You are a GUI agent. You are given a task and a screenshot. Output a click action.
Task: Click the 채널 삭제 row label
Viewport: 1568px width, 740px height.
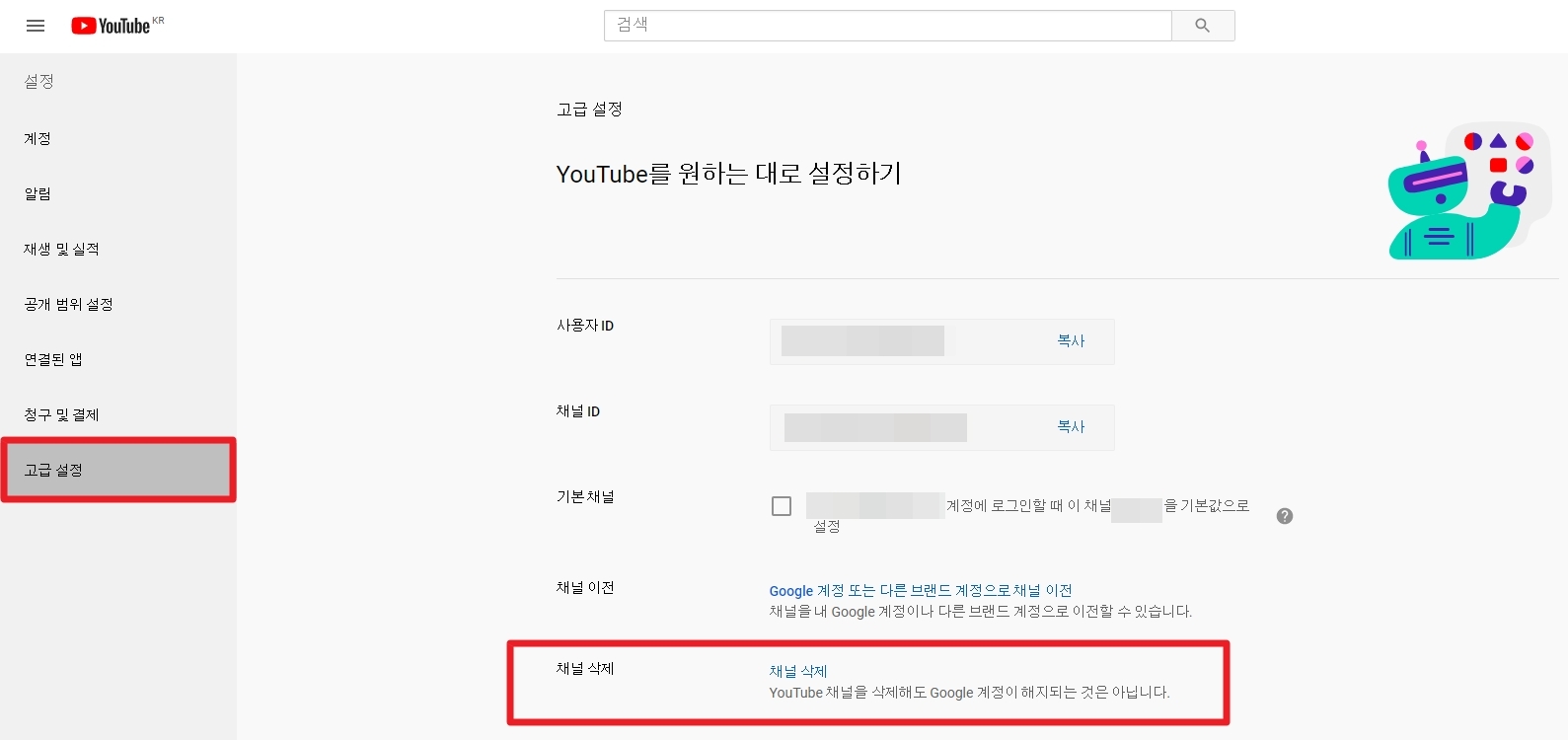pos(585,669)
